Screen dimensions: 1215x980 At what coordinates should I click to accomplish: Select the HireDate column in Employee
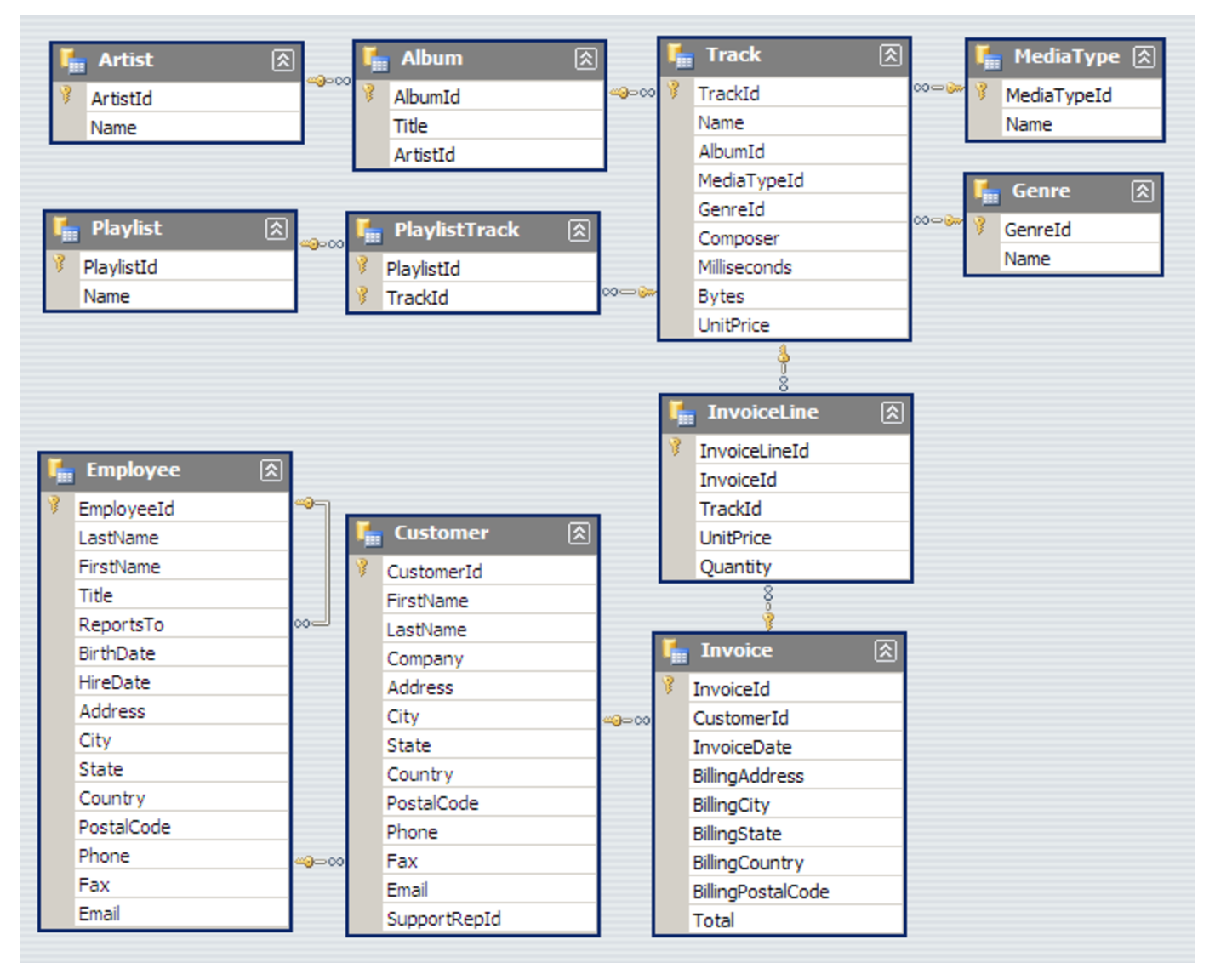click(182, 682)
